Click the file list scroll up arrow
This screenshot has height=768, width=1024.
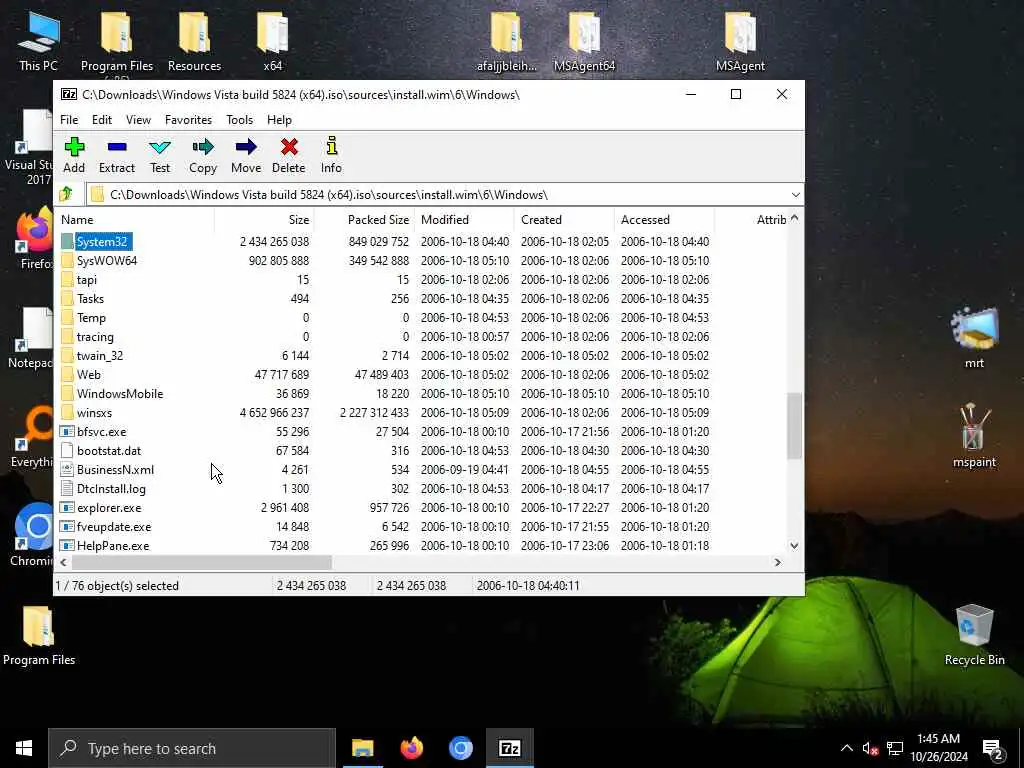794,218
